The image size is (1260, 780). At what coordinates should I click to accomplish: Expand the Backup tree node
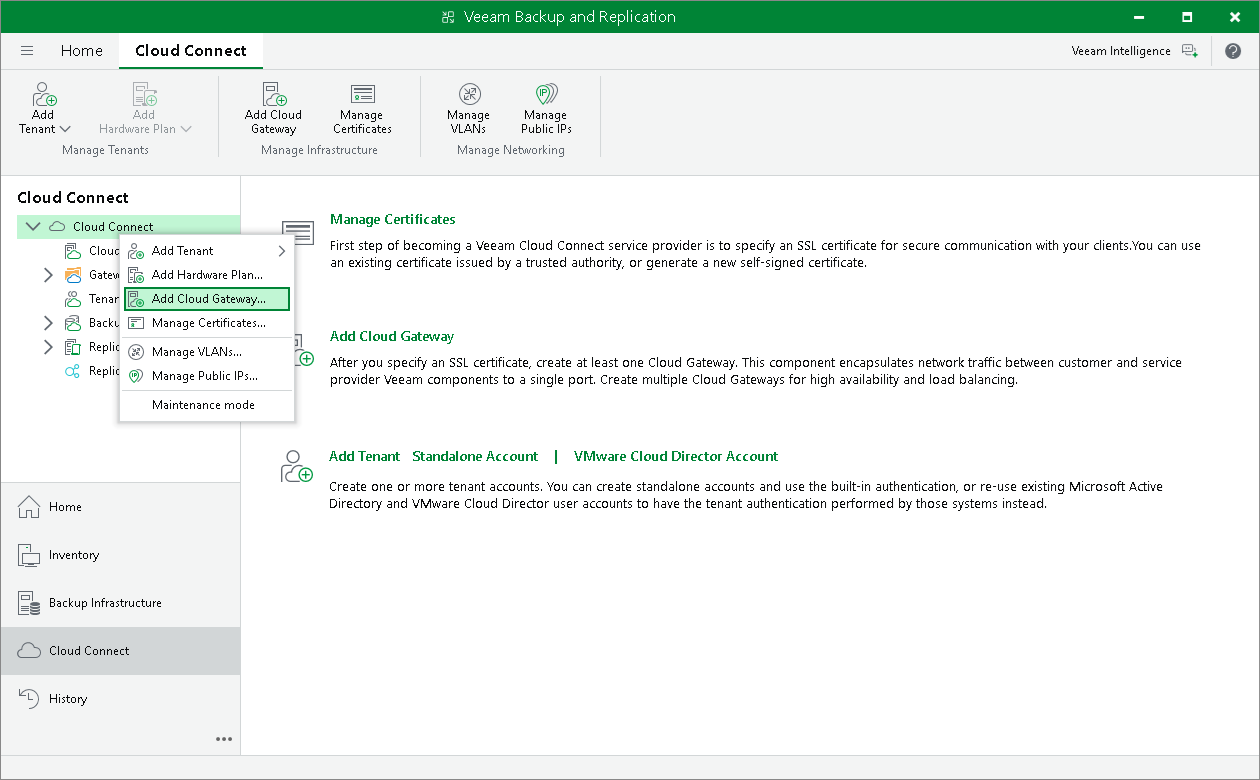(x=48, y=323)
